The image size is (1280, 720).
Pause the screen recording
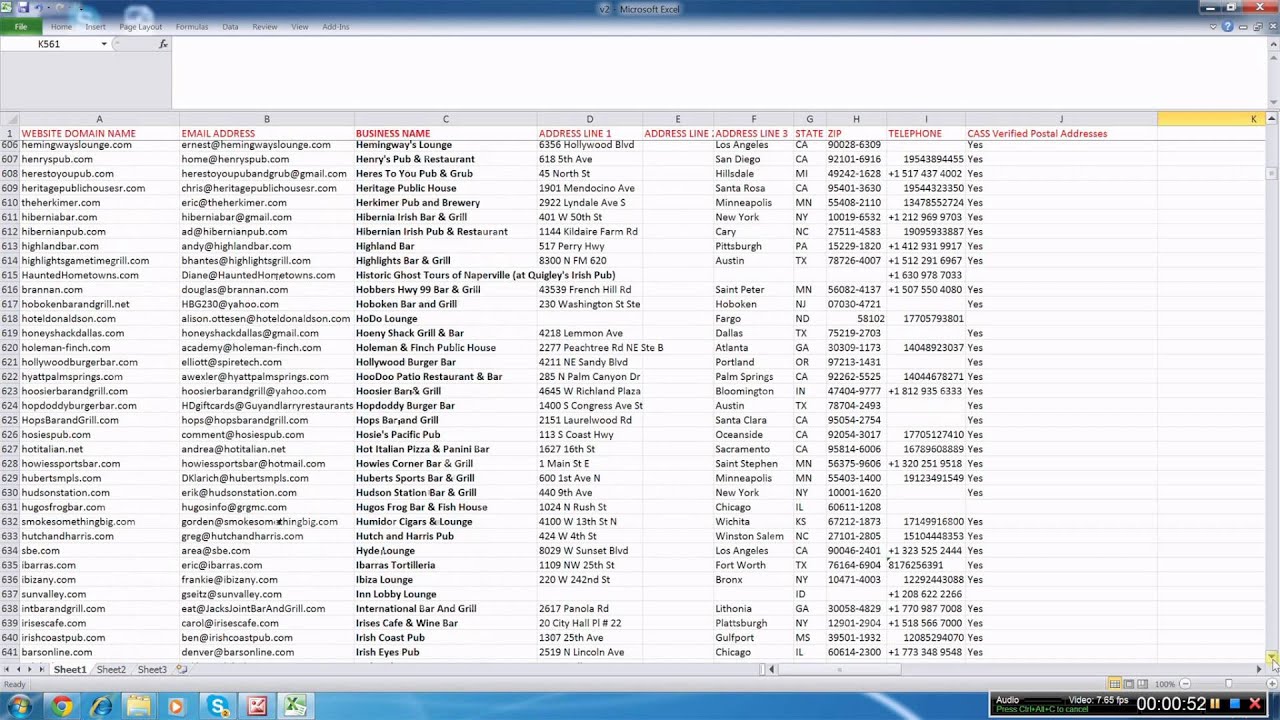coord(1217,704)
